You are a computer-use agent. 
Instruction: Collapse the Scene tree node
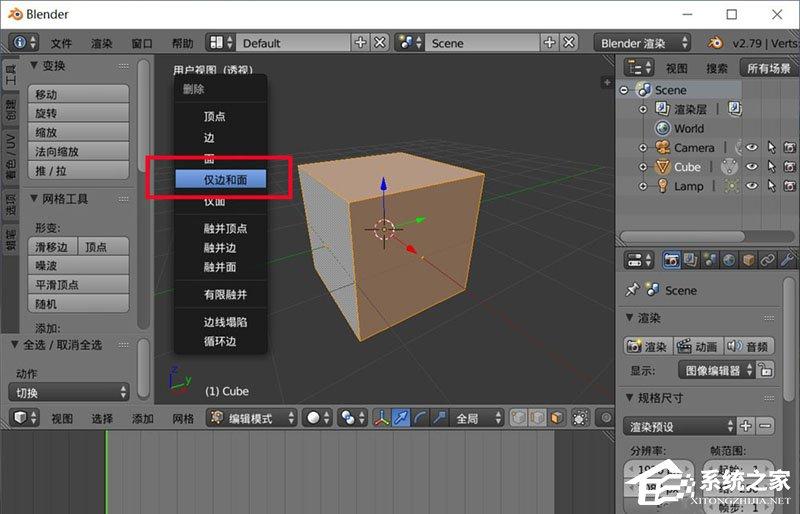tap(624, 90)
